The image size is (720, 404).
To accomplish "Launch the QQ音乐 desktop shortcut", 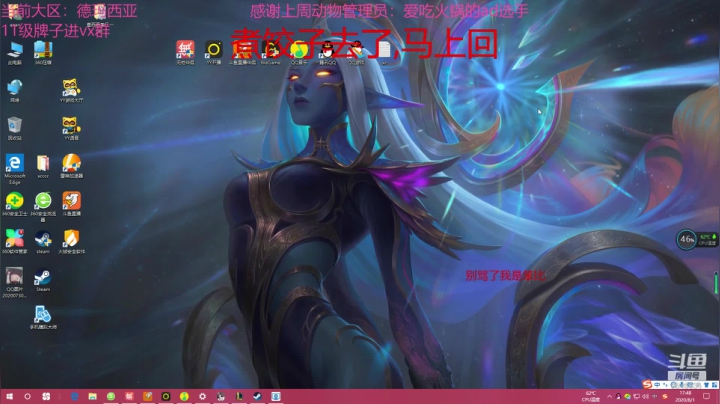I will click(x=299, y=53).
